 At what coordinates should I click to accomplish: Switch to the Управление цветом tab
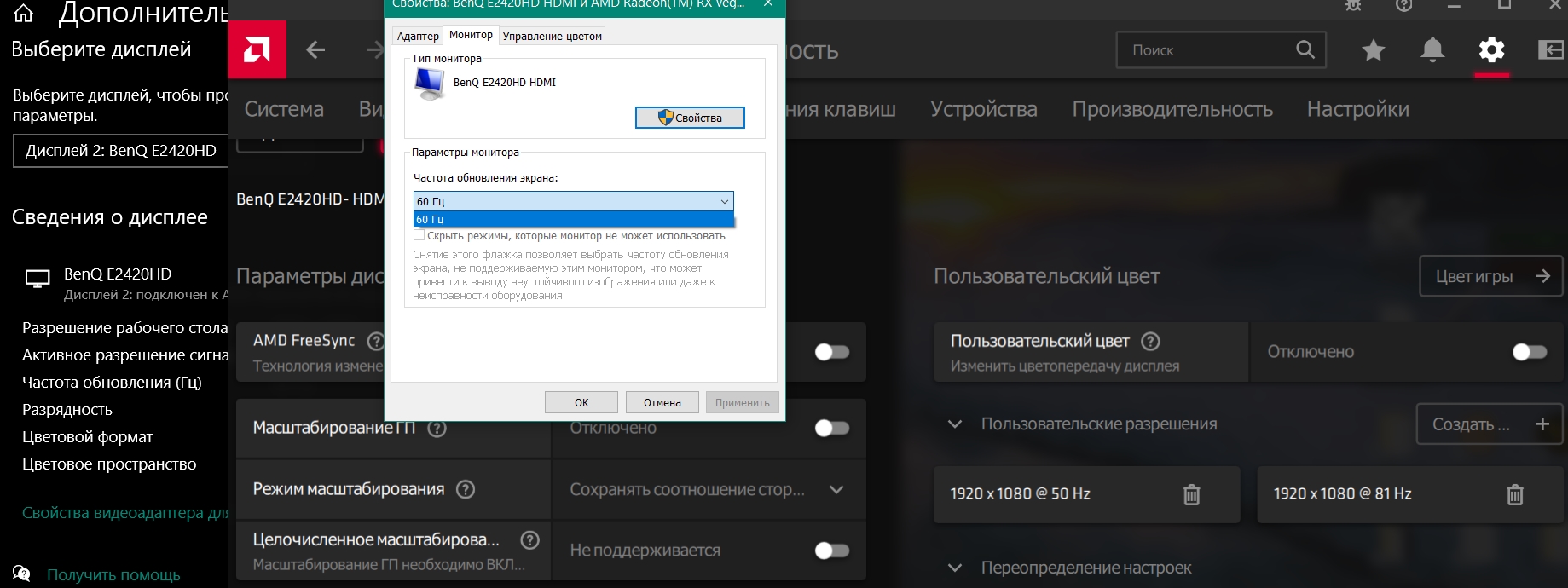pyautogui.click(x=553, y=36)
